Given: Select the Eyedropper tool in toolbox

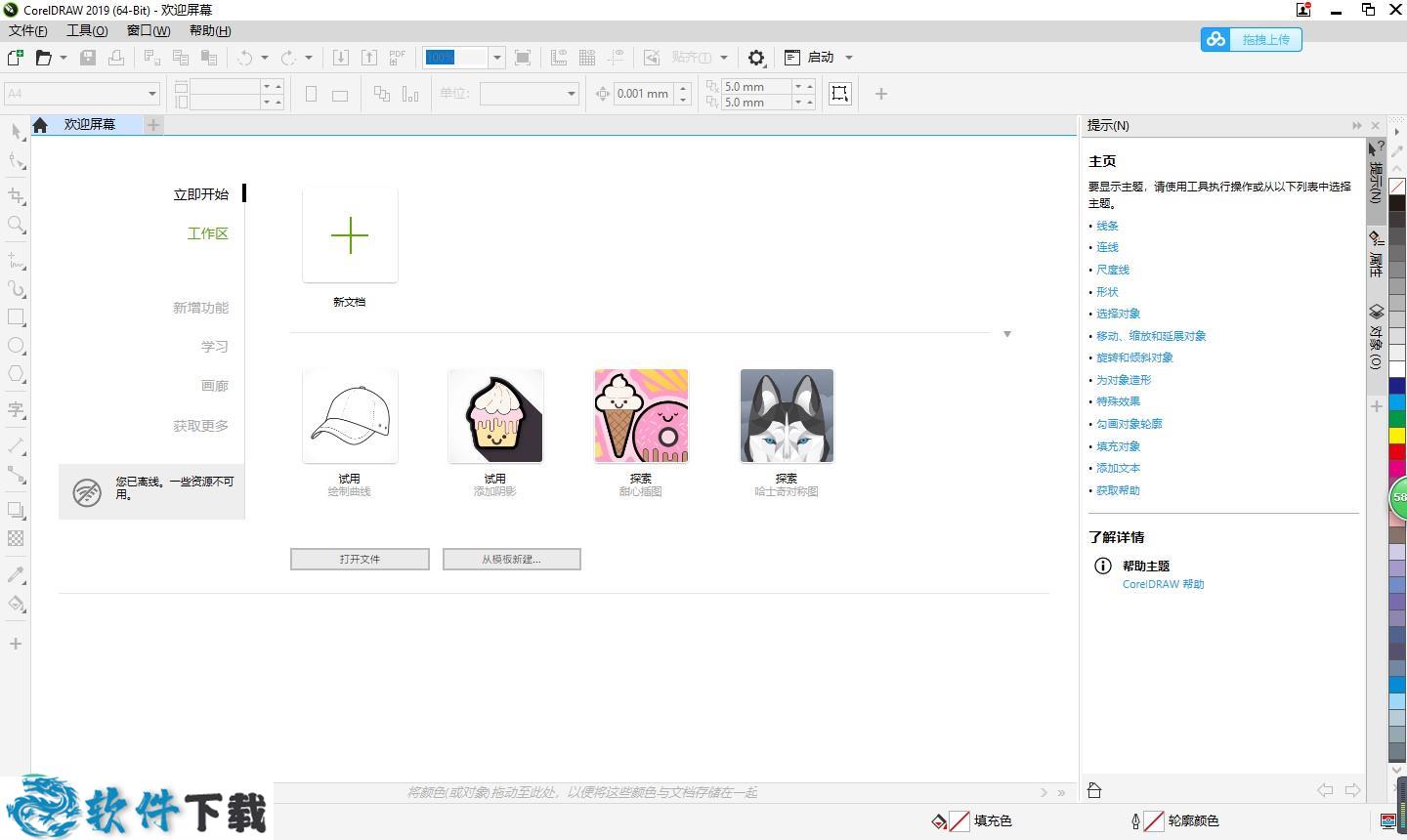Looking at the screenshot, I should point(16,574).
